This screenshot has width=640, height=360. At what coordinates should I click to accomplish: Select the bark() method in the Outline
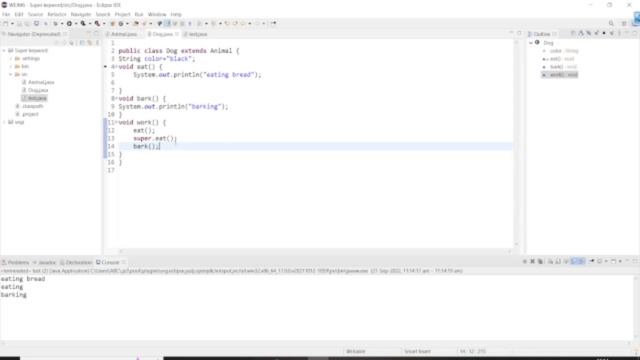[x=559, y=67]
